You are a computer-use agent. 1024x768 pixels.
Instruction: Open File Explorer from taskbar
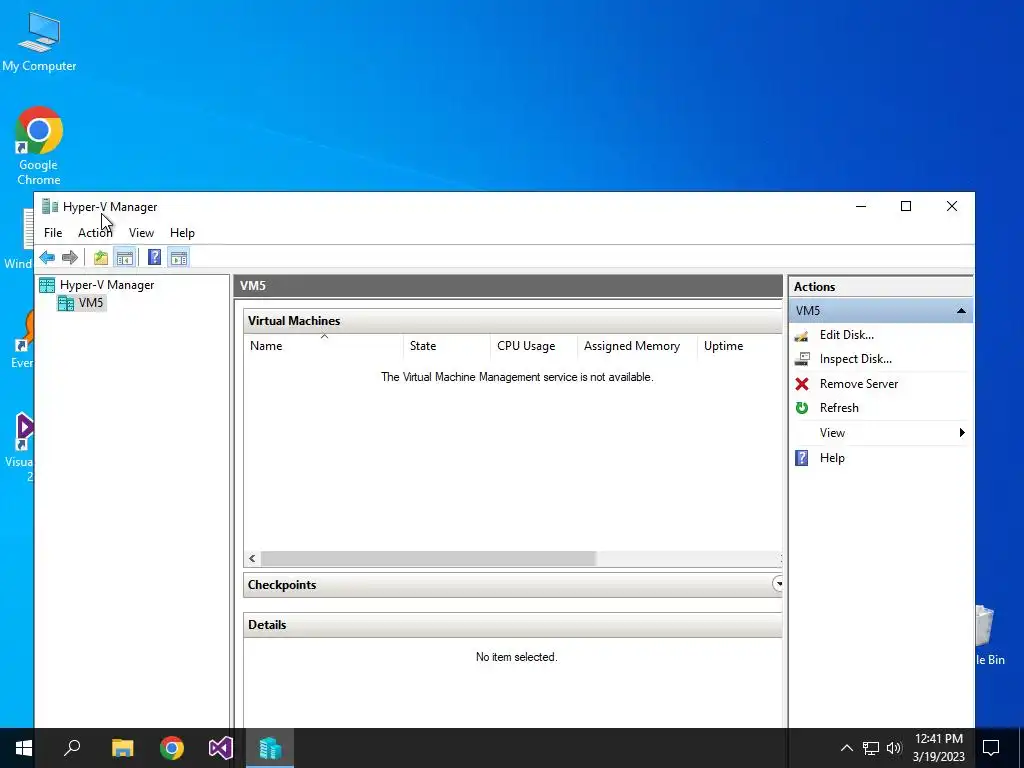(122, 748)
